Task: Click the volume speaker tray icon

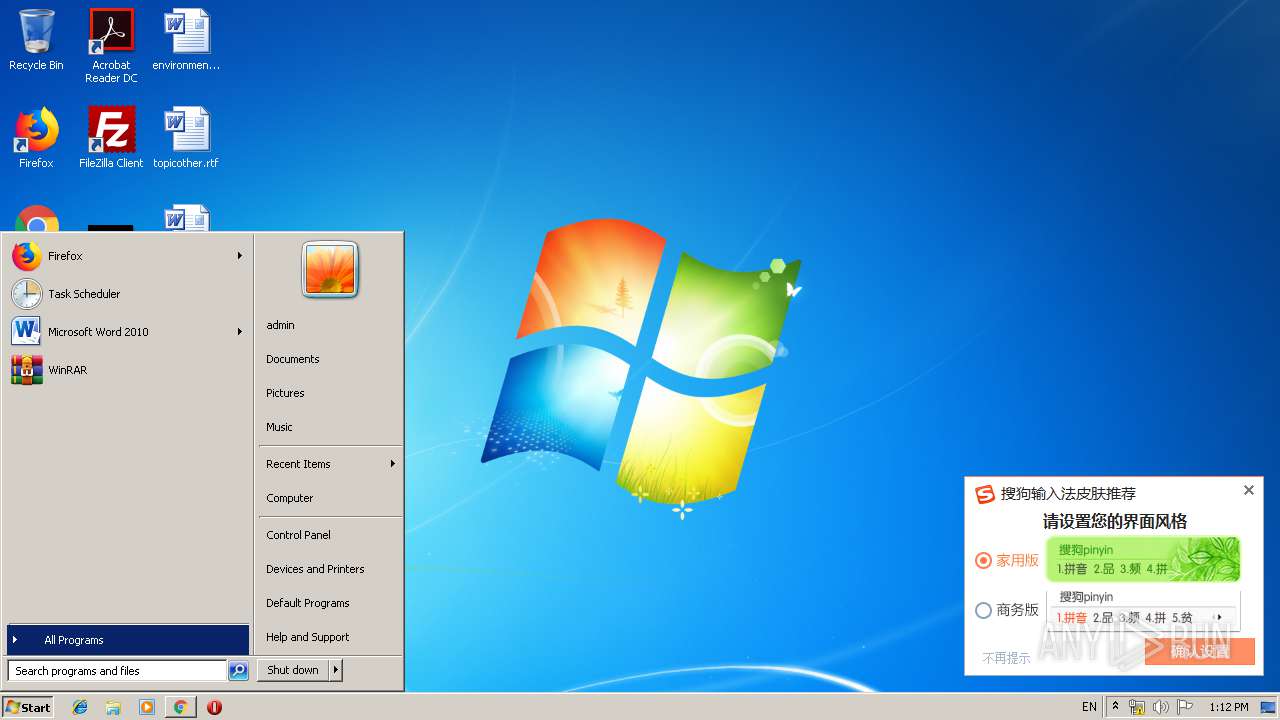Action: click(x=1161, y=707)
